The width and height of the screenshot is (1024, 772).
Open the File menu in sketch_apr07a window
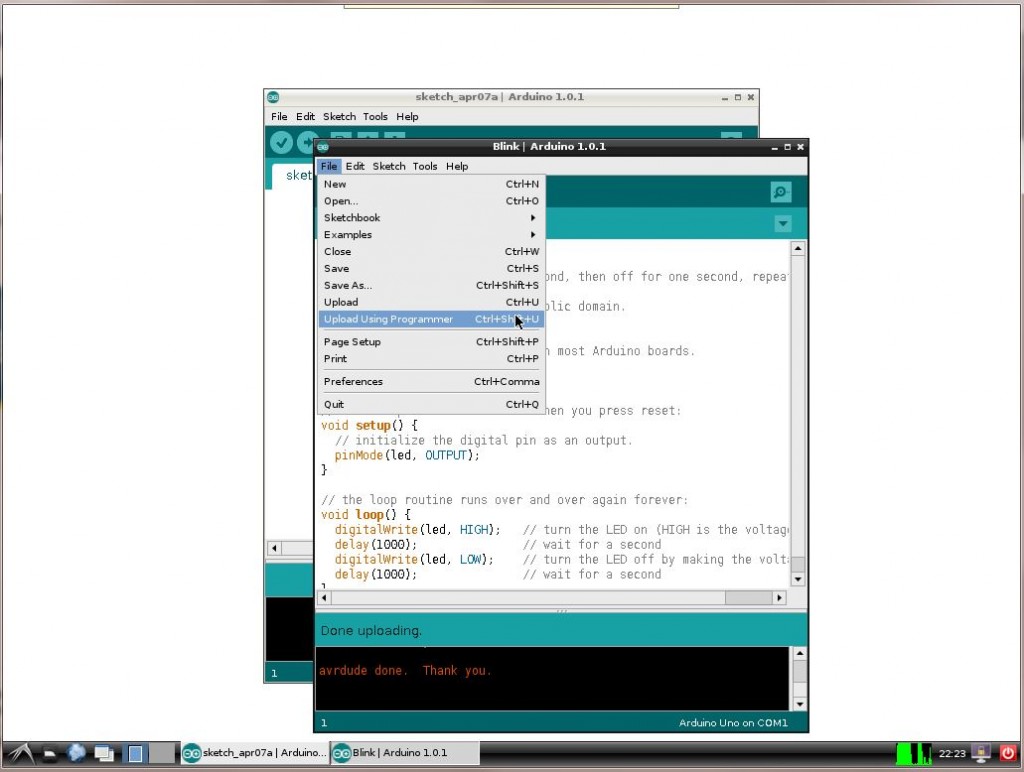(279, 116)
